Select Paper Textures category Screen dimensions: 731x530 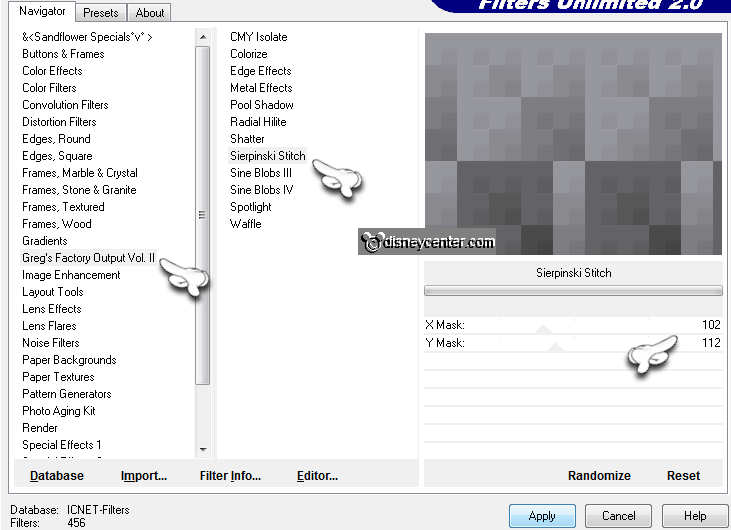pyautogui.click(x=58, y=377)
